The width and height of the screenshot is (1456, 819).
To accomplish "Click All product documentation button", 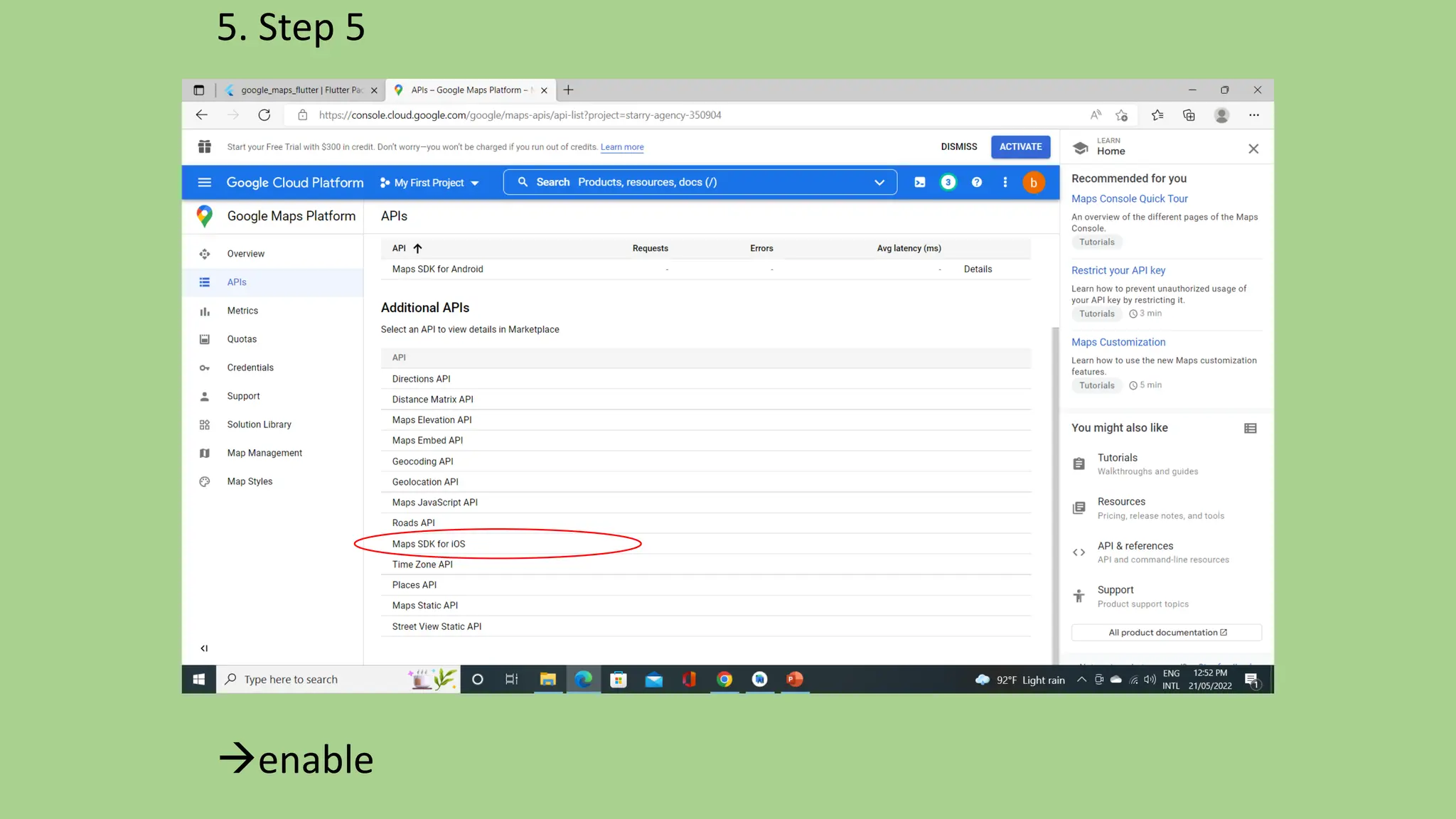I will point(1167,633).
